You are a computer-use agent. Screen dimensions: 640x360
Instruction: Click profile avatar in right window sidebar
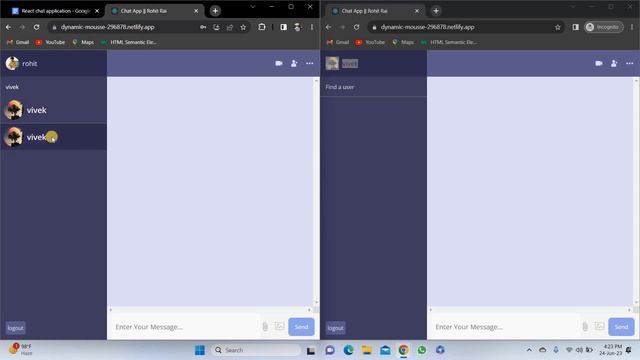(x=332, y=63)
